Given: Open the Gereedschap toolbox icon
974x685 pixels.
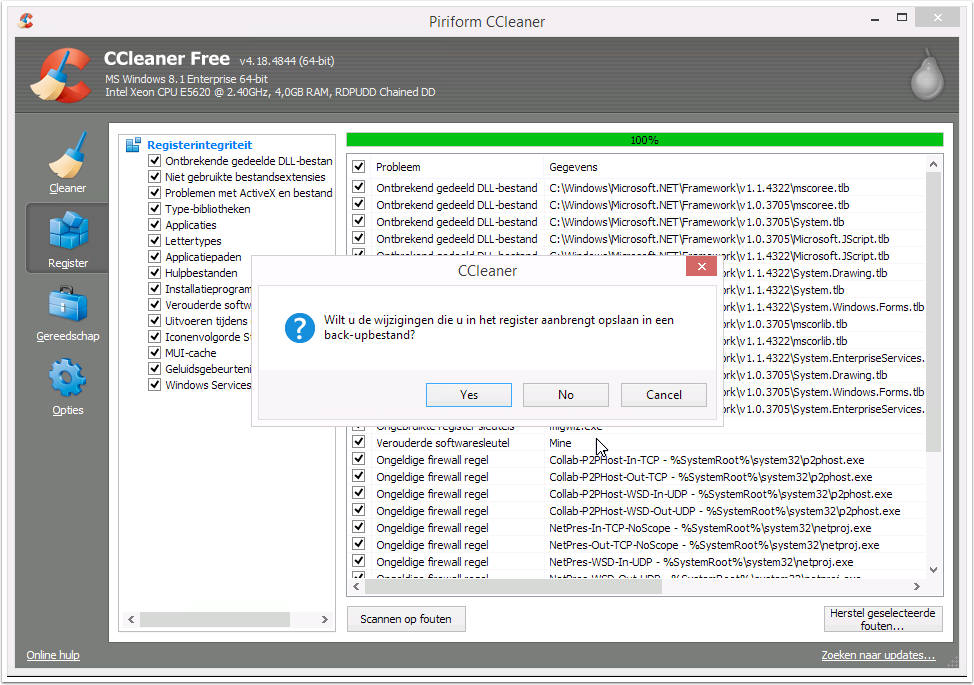Looking at the screenshot, I should [67, 304].
